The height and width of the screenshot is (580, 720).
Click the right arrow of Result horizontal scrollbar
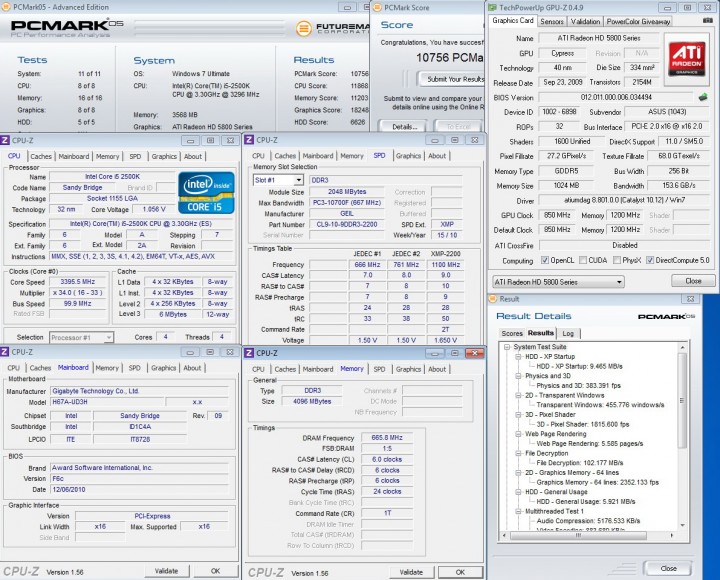point(672,535)
